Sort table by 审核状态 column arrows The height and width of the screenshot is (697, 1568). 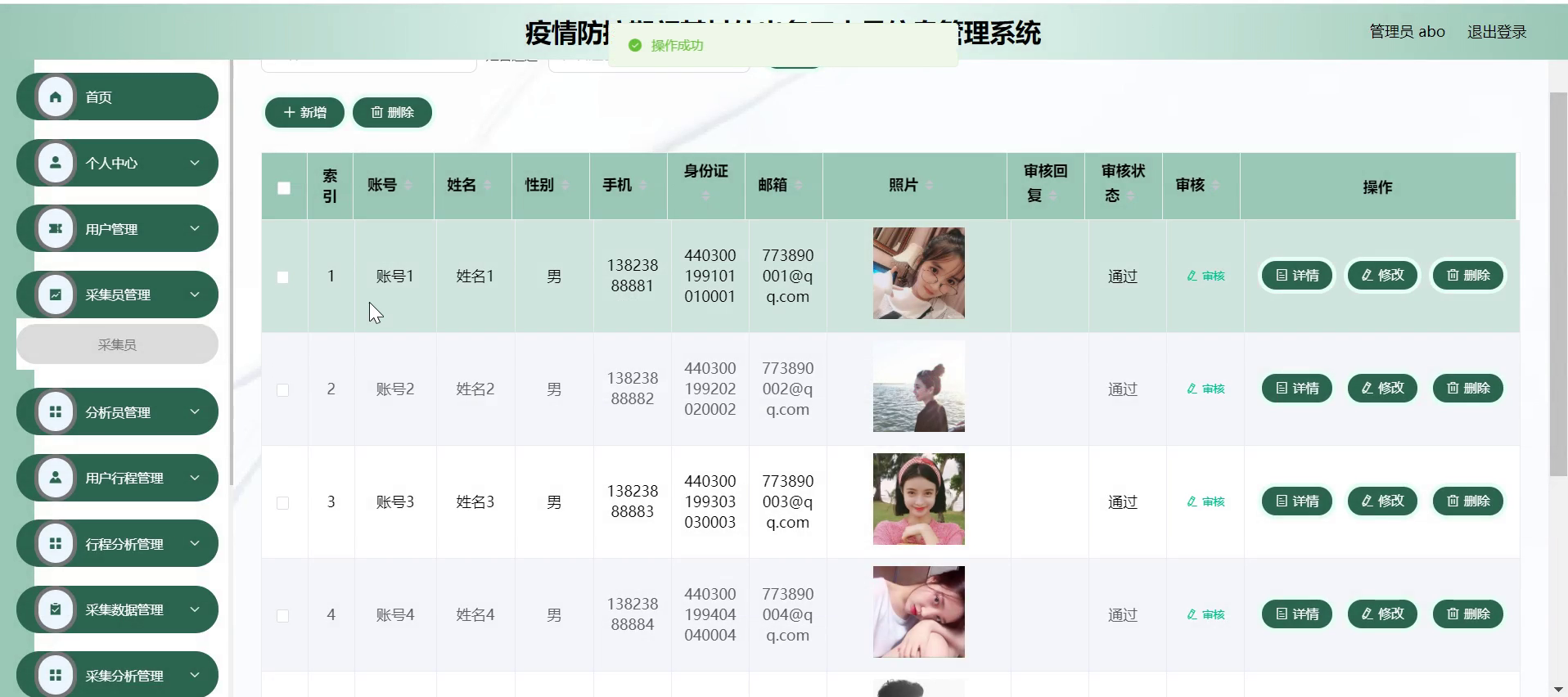click(1130, 196)
